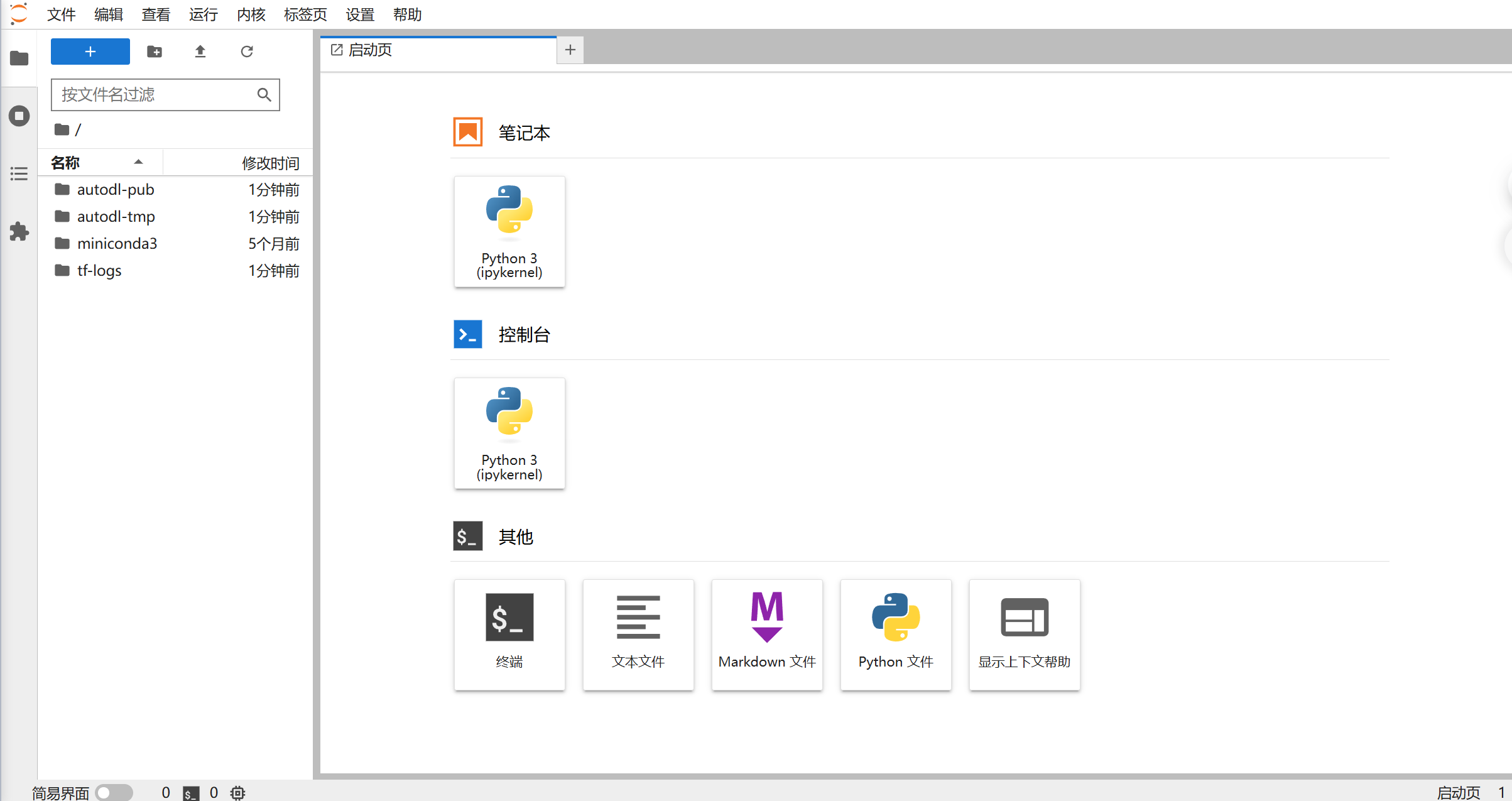This screenshot has width=1512, height=801.
Task: Click the 修改时间 column header
Action: pyautogui.click(x=270, y=163)
